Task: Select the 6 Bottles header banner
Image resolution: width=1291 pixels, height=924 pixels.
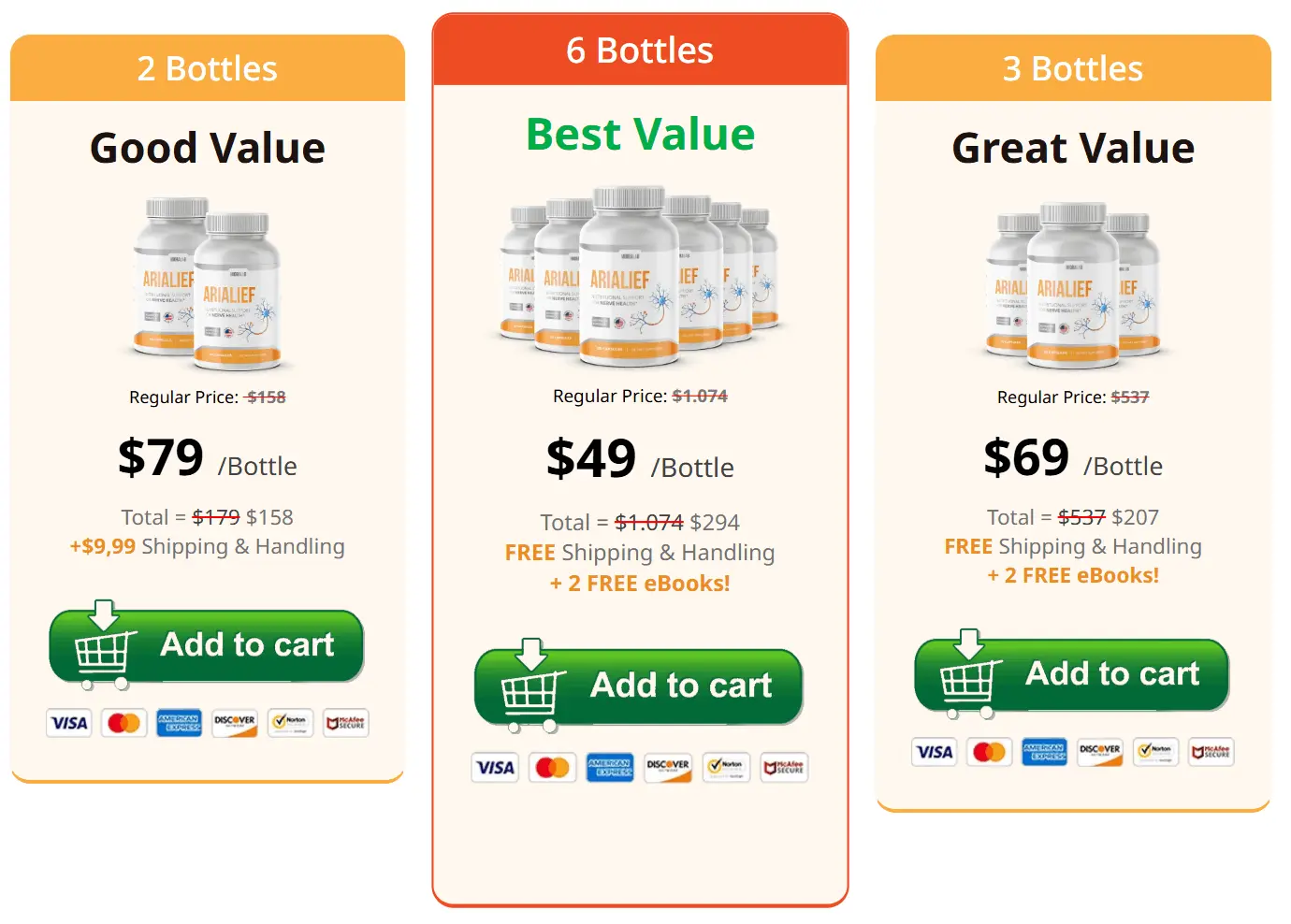Action: [x=641, y=51]
